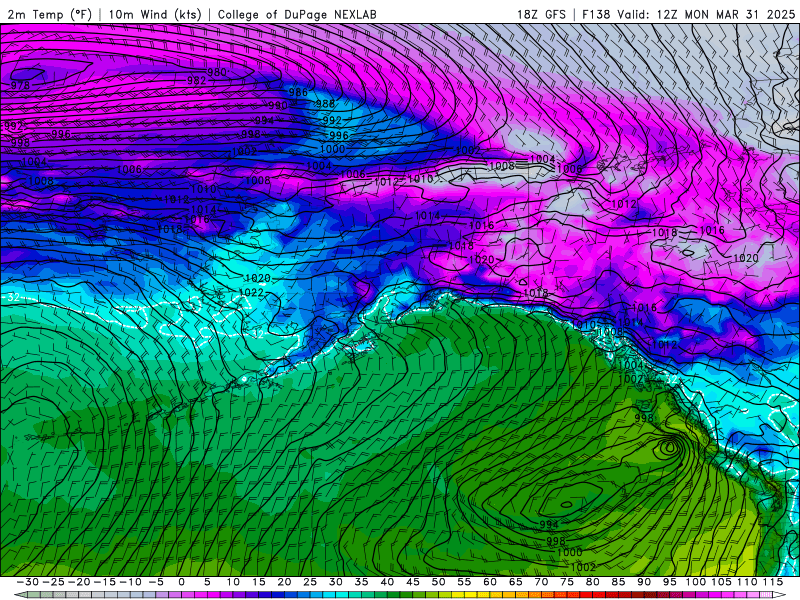The height and width of the screenshot is (600, 800).
Task: Click the 50 color scale label
Action: [438, 582]
